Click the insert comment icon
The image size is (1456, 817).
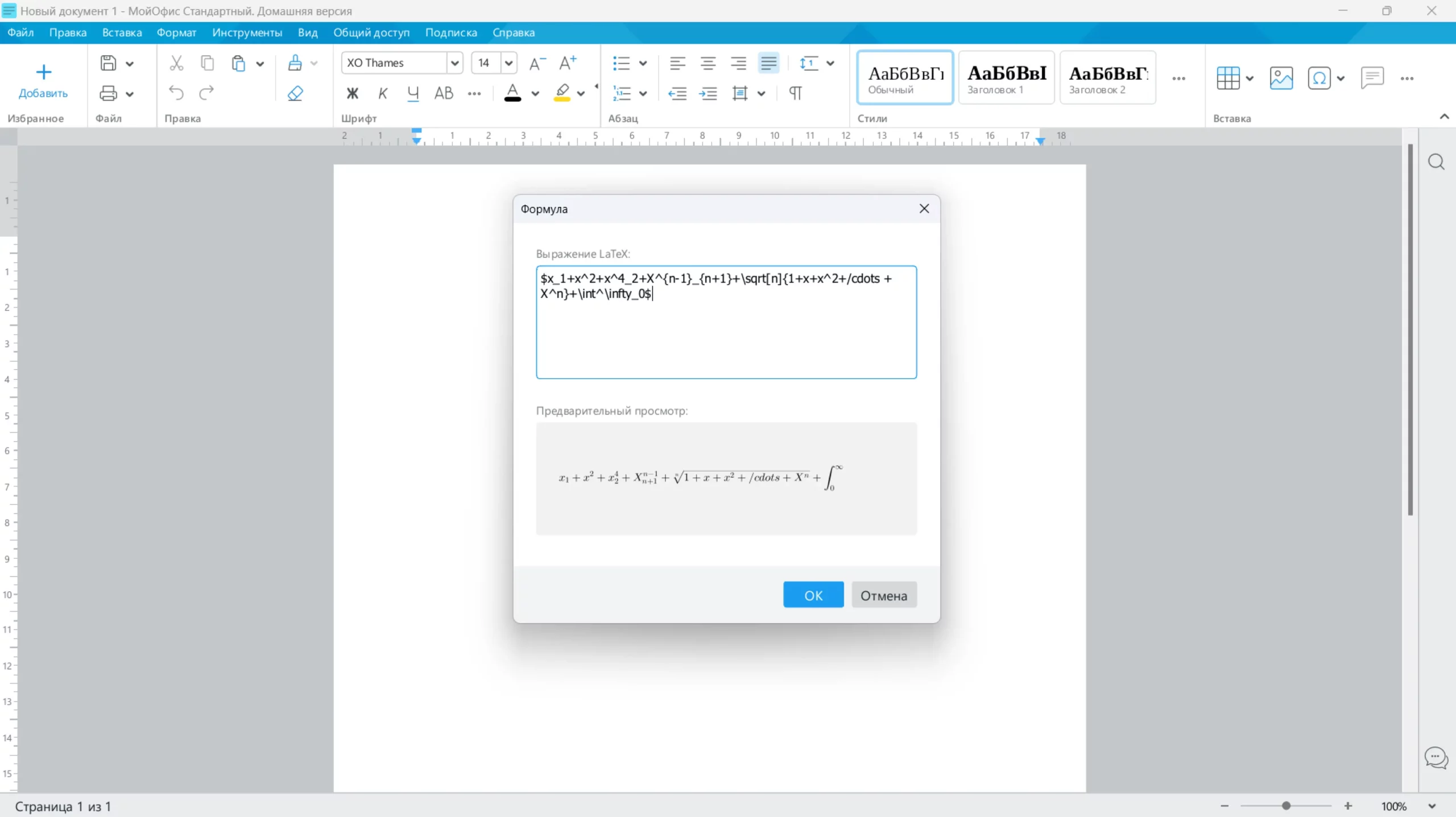(x=1372, y=78)
